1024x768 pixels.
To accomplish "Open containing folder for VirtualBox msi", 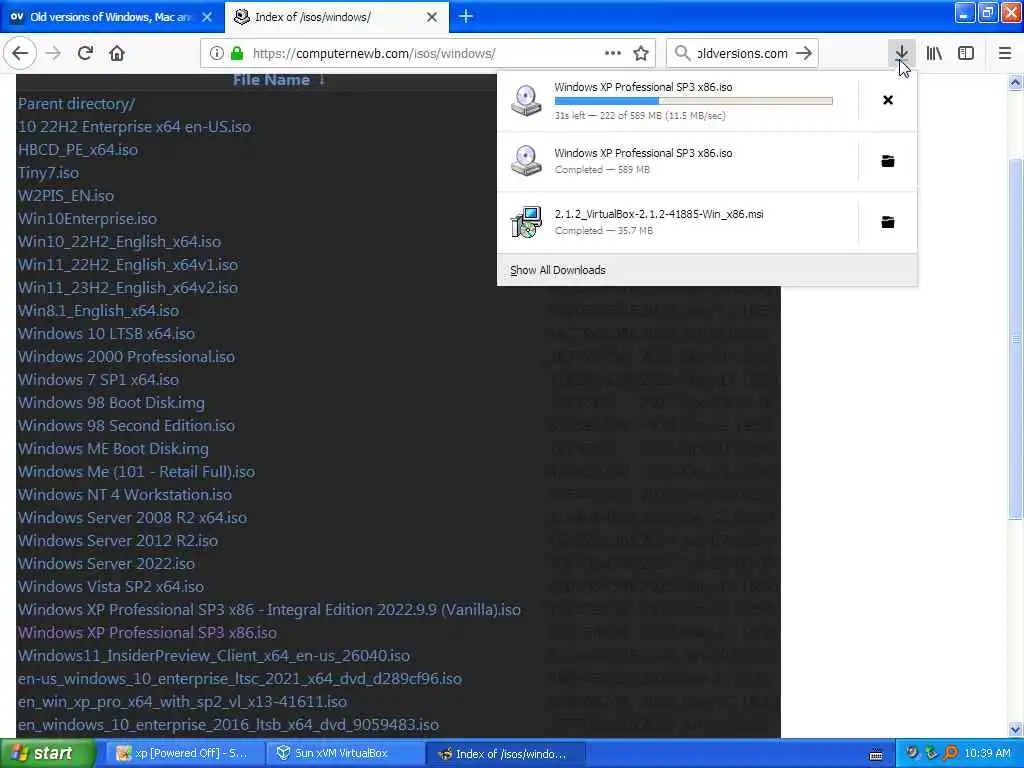I will (x=888, y=222).
